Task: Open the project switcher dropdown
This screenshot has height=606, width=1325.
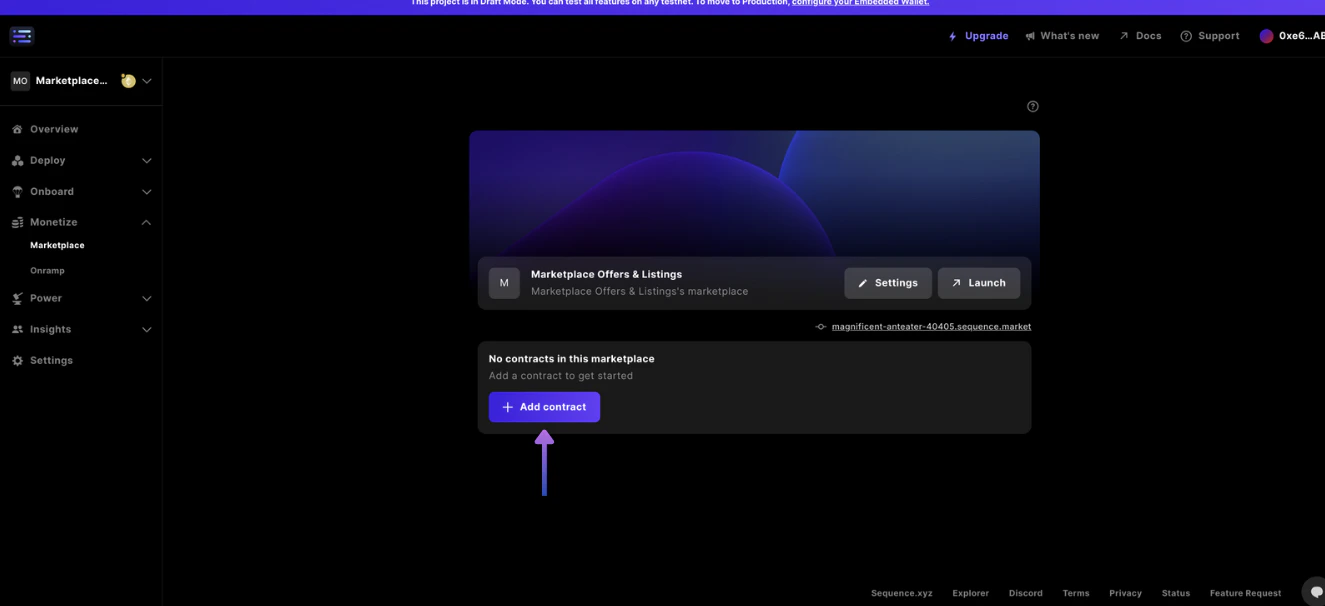Action: tap(146, 80)
